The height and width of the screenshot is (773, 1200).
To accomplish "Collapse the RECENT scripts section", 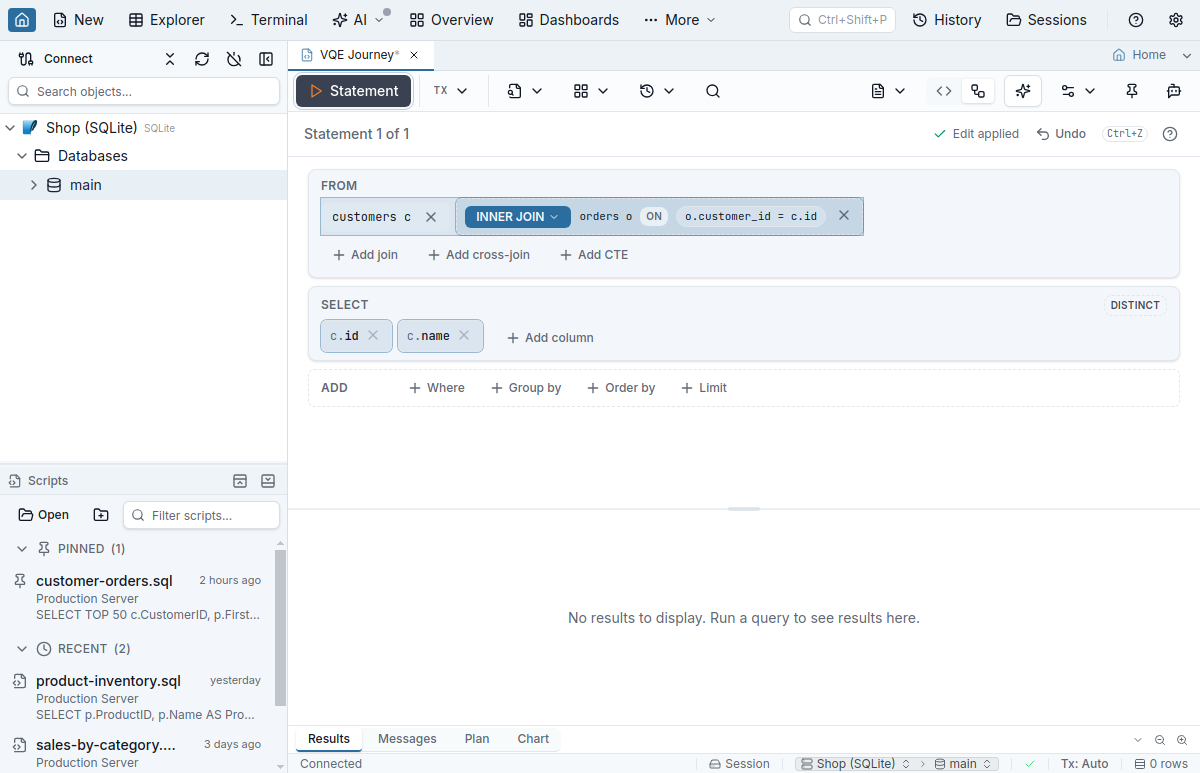I will pyautogui.click(x=22, y=649).
